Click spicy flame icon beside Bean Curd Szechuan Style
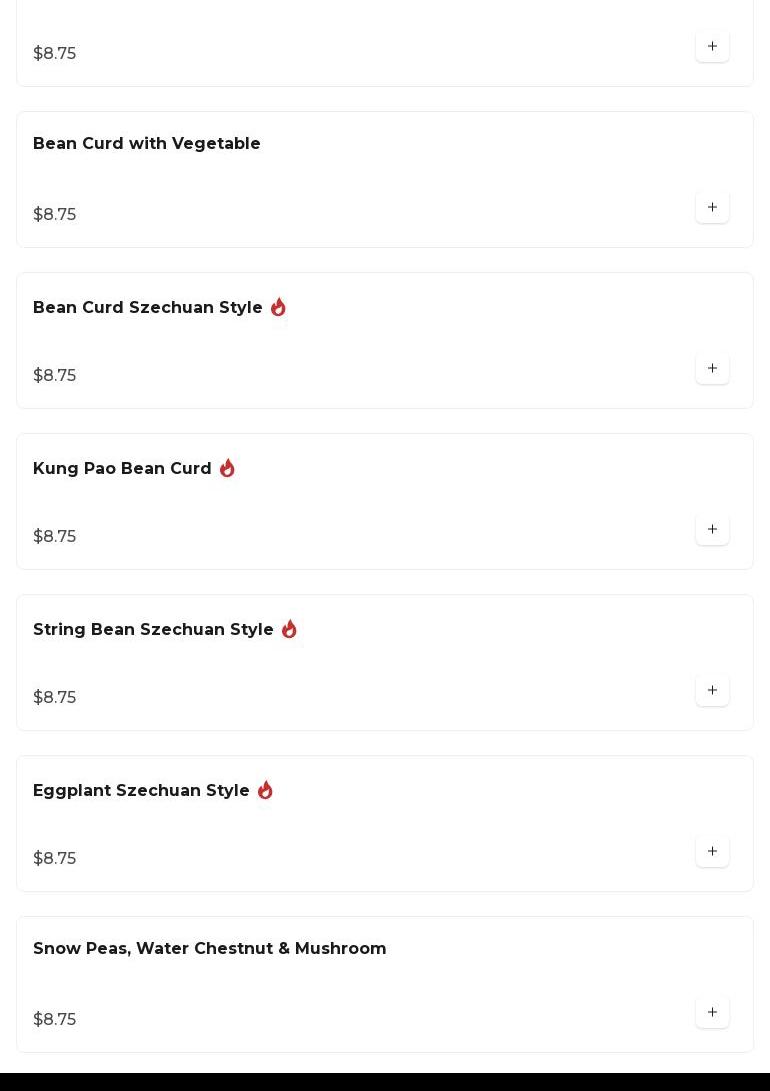The width and height of the screenshot is (770, 1091). pyautogui.click(x=278, y=308)
